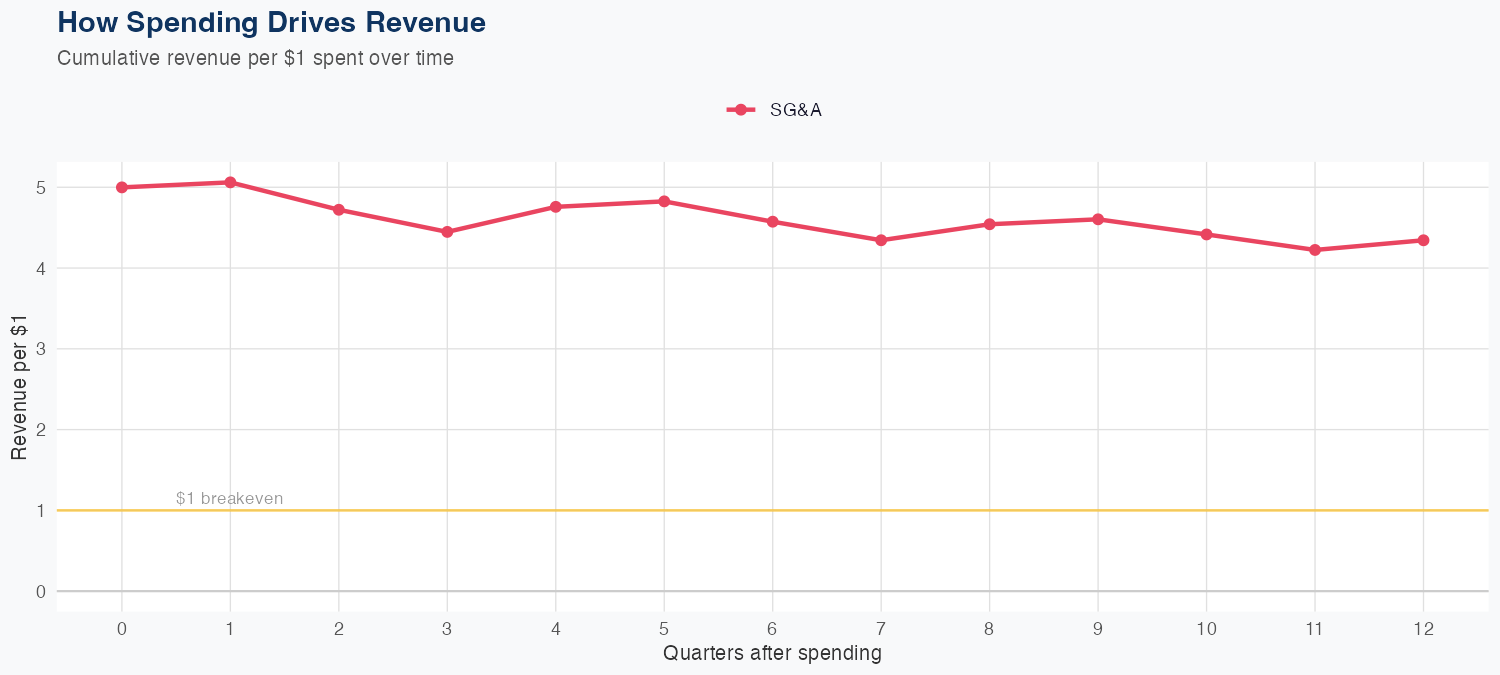Select the data point at quarter 7
This screenshot has width=1500, height=675.
pyautogui.click(x=881, y=240)
